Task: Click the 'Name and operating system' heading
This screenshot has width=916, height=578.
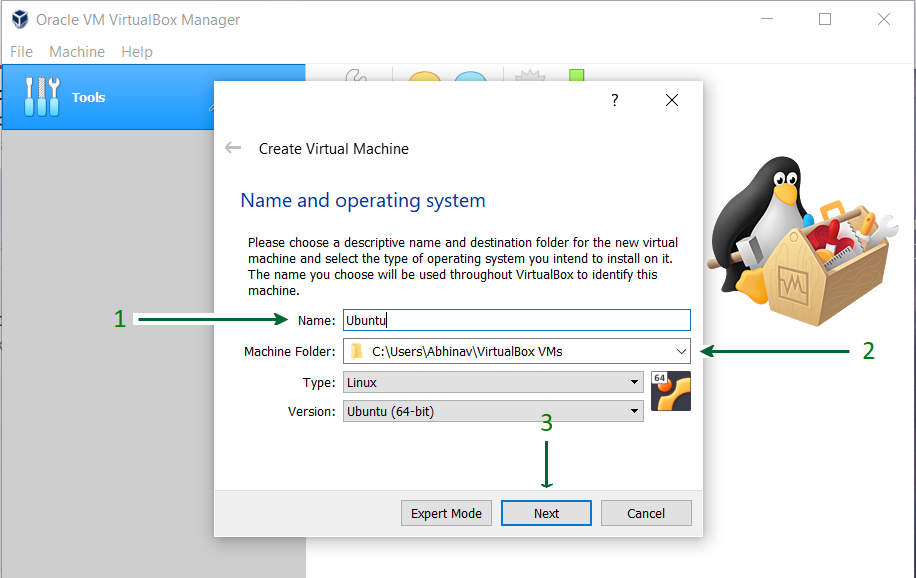Action: click(x=363, y=200)
